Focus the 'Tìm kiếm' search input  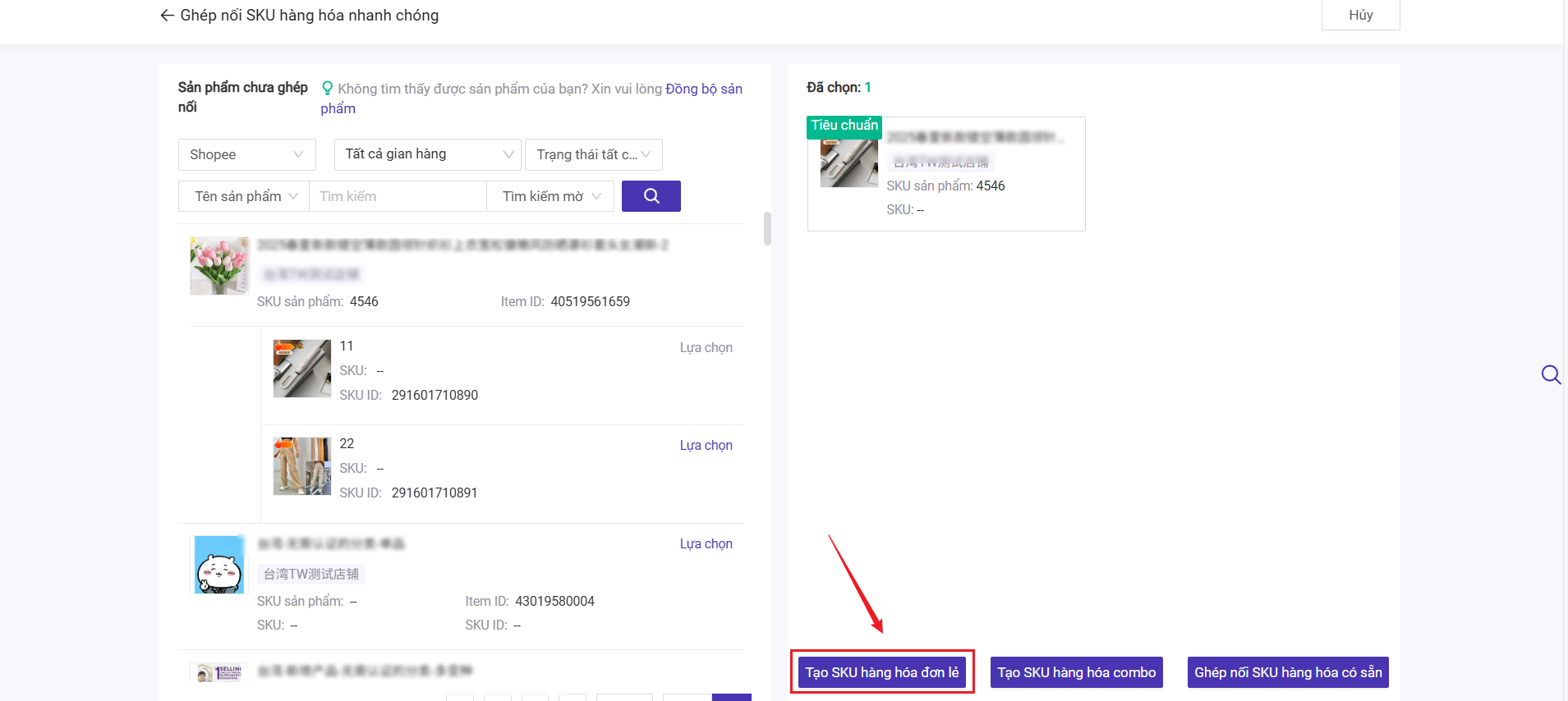[x=398, y=196]
